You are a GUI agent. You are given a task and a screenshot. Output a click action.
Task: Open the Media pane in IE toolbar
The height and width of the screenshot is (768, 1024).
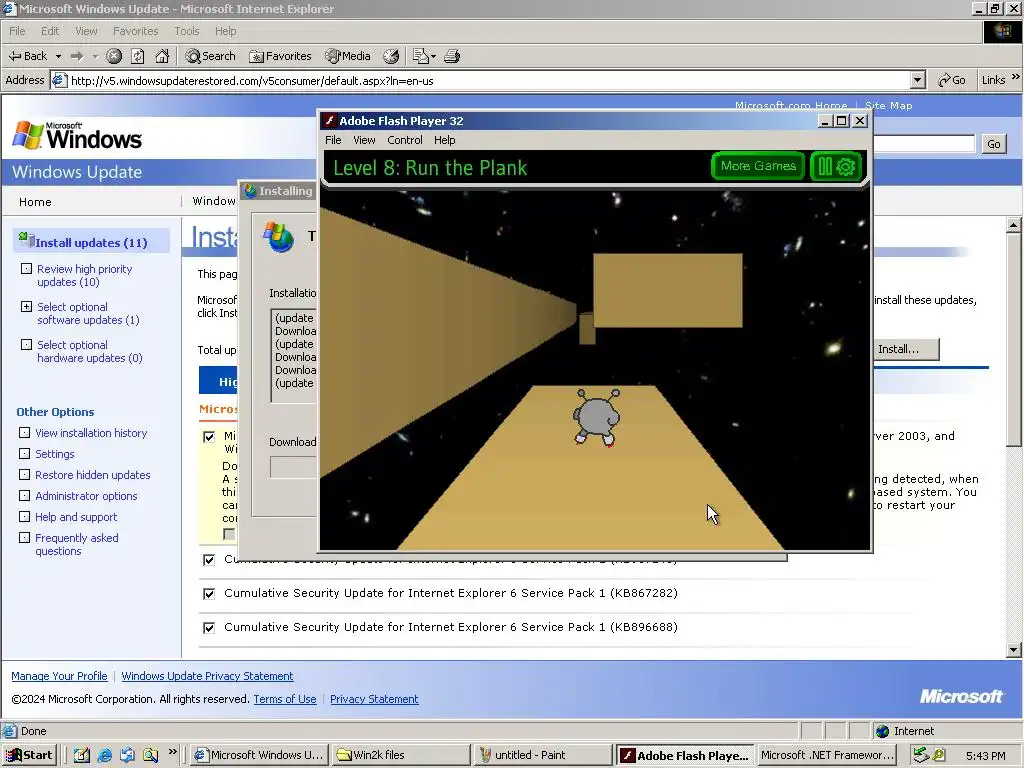click(x=348, y=56)
